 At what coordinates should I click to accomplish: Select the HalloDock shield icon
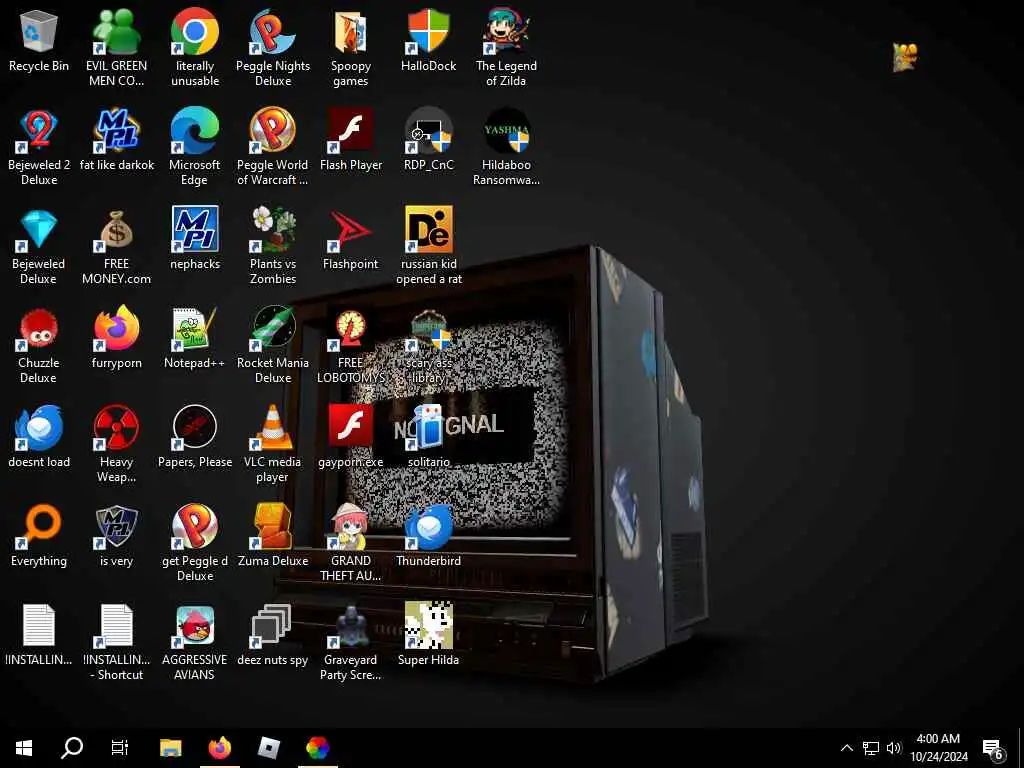[428, 31]
